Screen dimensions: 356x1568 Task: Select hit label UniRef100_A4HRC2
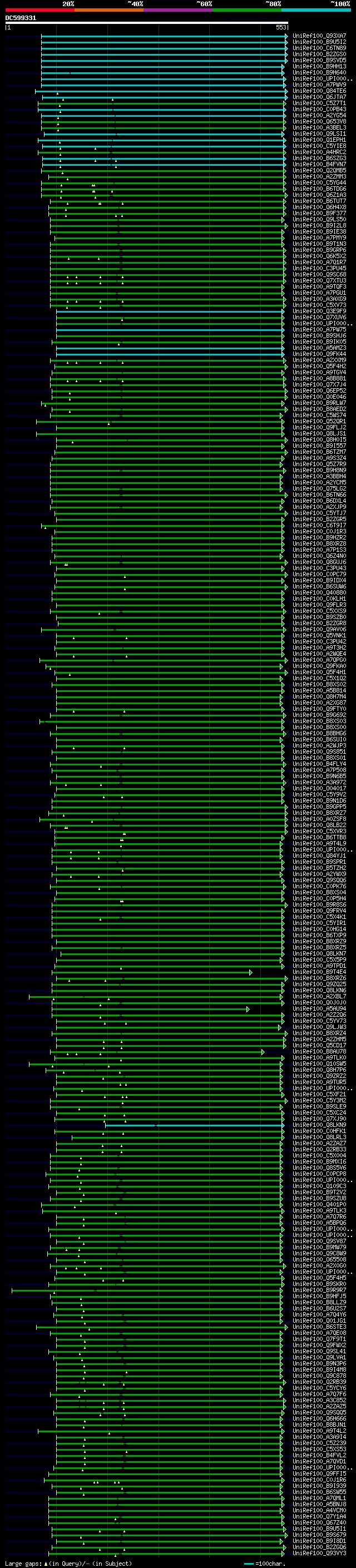click(319, 152)
